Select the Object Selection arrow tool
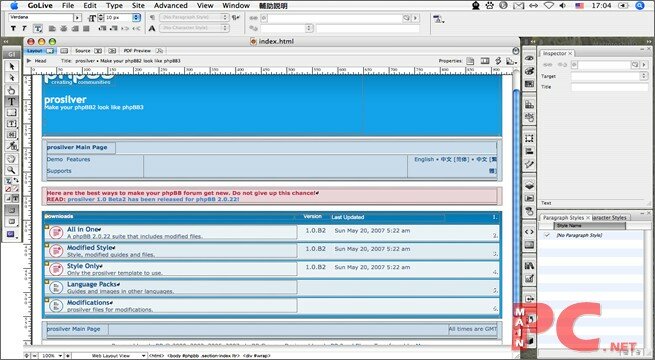The height and width of the screenshot is (360, 655). 12,66
